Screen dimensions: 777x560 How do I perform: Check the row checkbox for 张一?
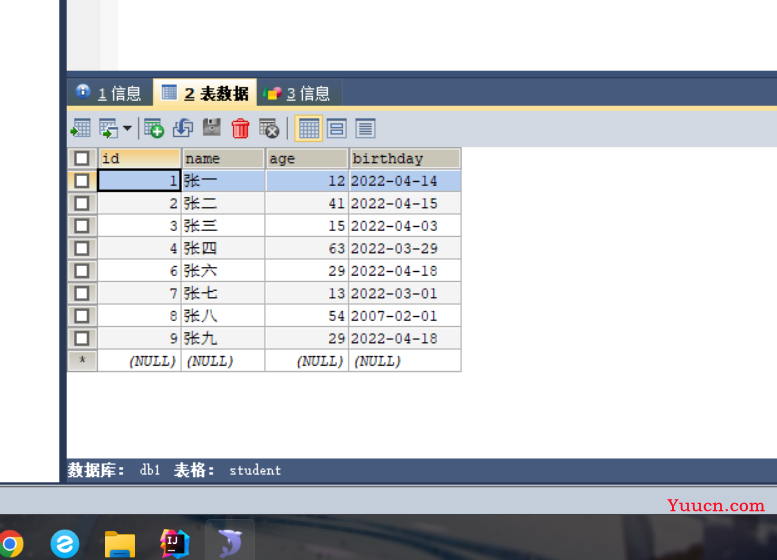pyautogui.click(x=82, y=181)
